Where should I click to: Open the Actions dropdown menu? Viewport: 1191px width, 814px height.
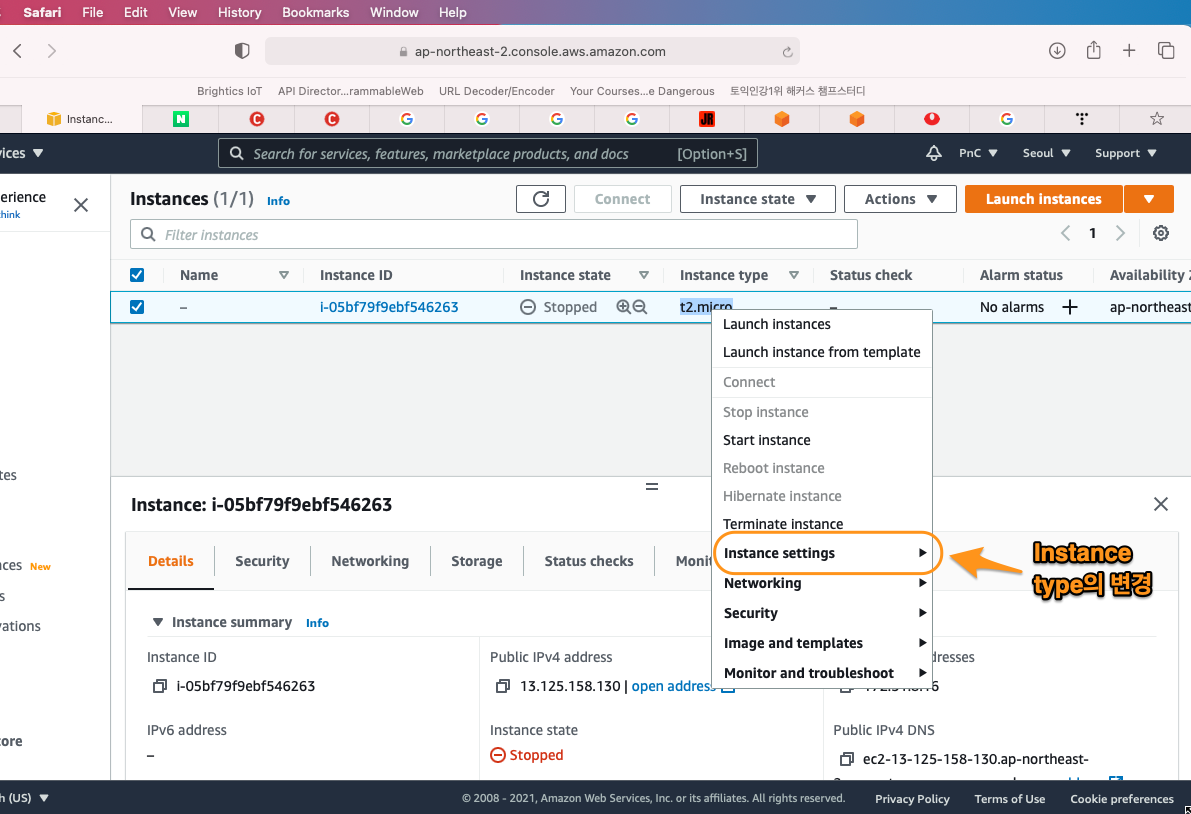[x=900, y=199]
